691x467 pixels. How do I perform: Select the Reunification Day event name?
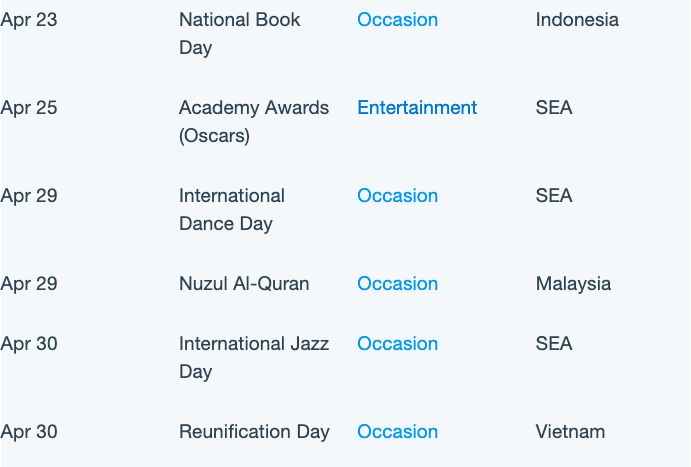point(254,432)
